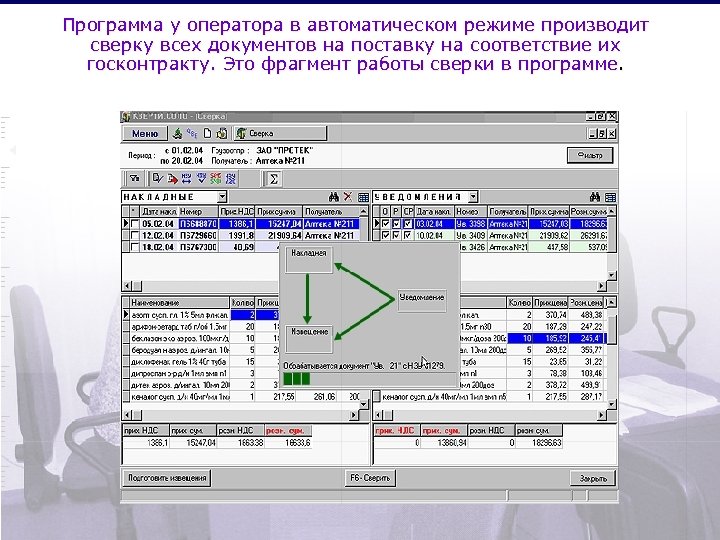Screen dimensions: 720x540
Task: Click table grid icon in Накладные panel
Action: click(363, 197)
